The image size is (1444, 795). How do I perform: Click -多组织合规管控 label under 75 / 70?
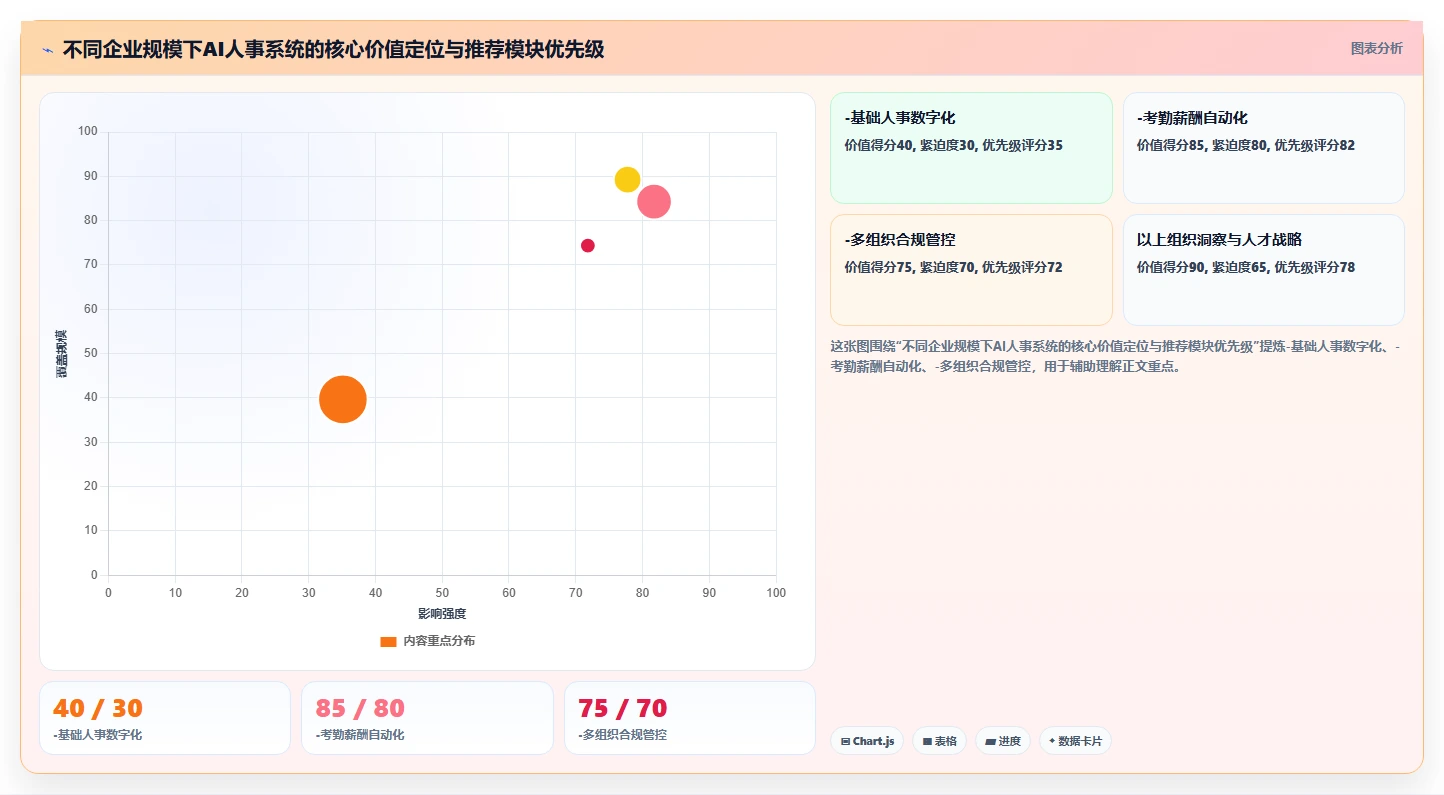pyautogui.click(x=622, y=735)
